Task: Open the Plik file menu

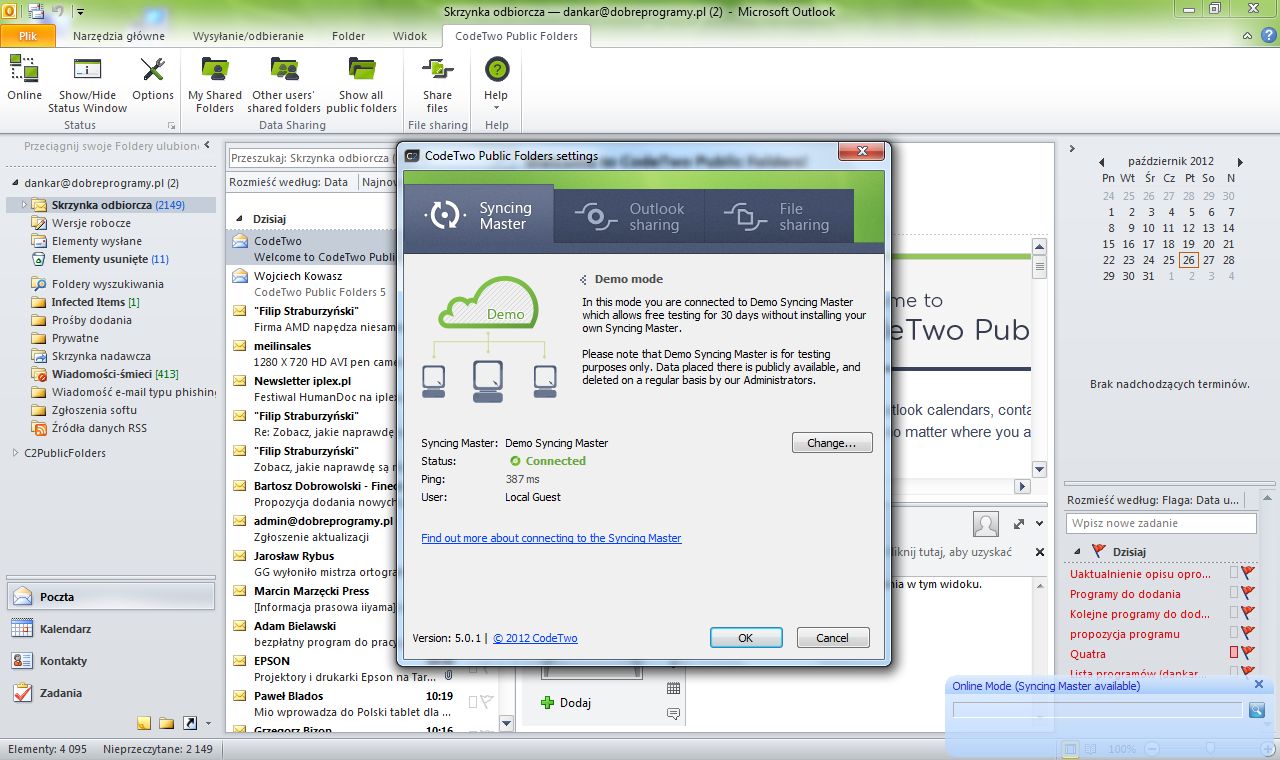Action: [x=28, y=36]
